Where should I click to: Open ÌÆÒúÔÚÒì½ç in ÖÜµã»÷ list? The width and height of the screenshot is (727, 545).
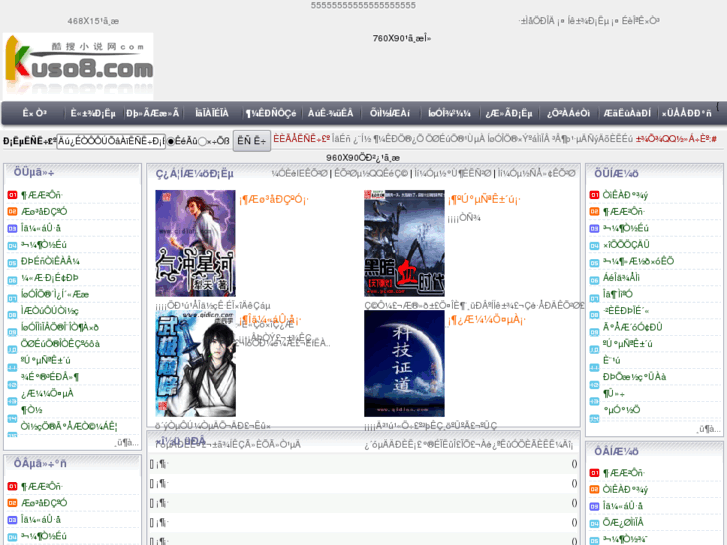[50, 311]
